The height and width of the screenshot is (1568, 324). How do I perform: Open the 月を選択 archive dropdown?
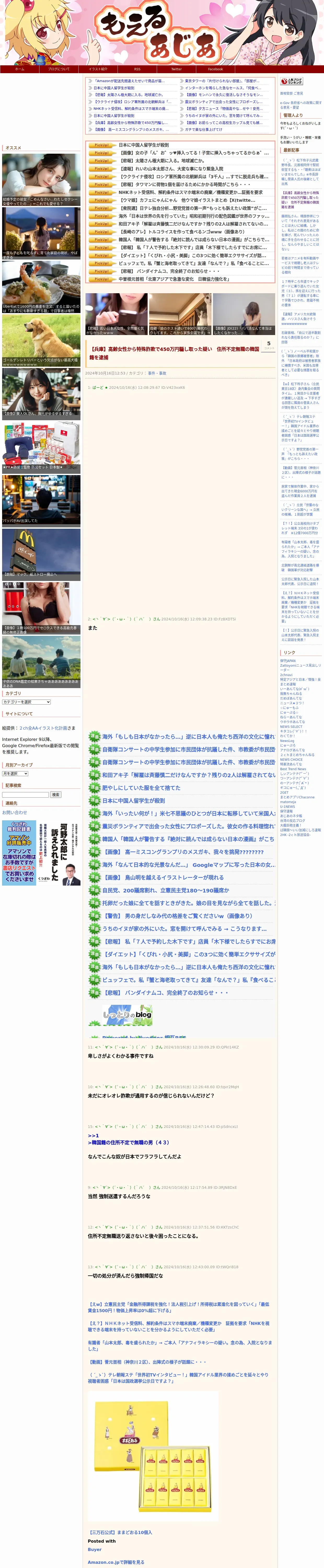click(x=15, y=774)
